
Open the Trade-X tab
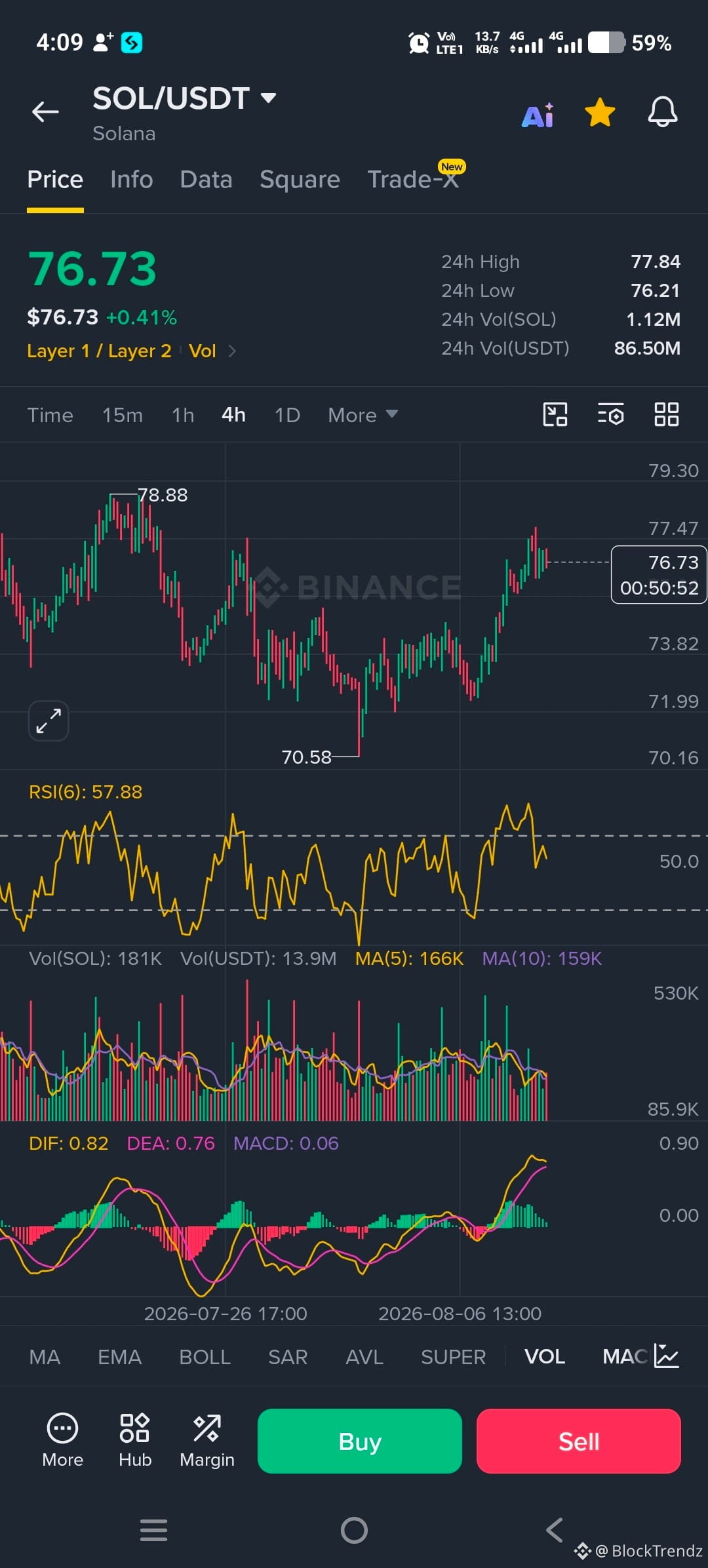413,178
